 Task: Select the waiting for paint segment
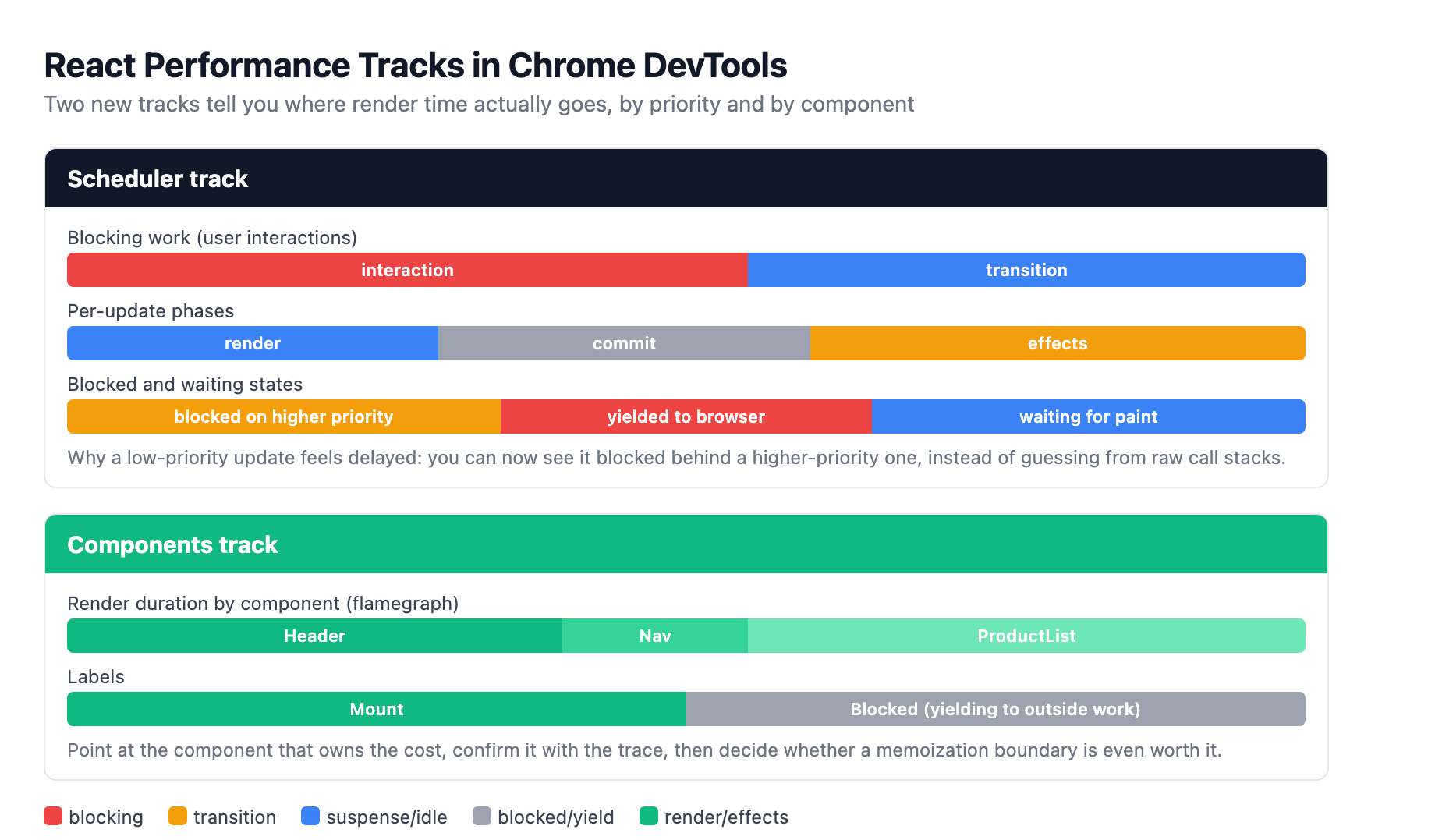[x=1089, y=416]
